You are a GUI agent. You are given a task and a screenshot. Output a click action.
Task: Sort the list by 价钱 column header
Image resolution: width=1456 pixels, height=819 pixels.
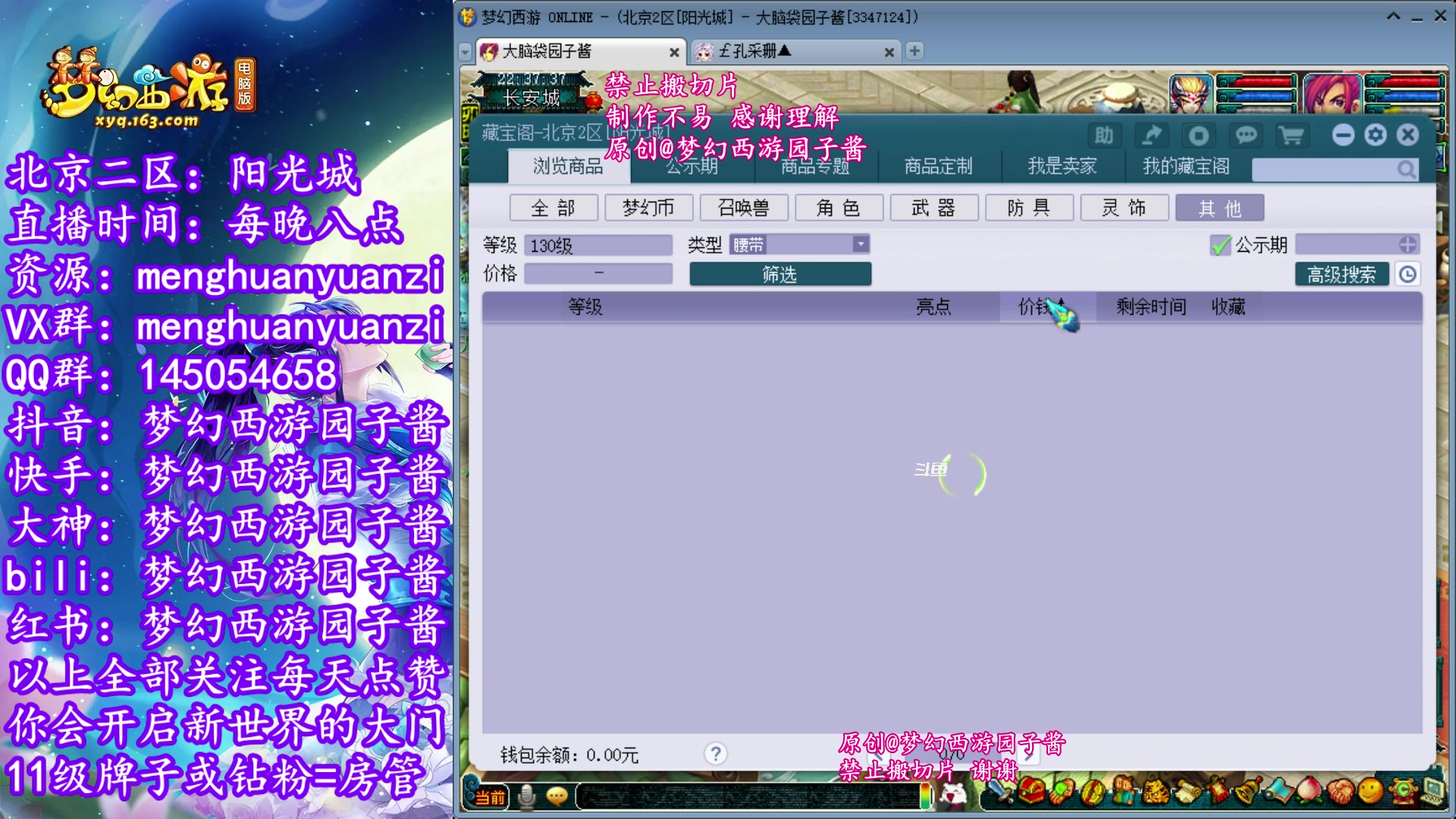(x=1047, y=306)
